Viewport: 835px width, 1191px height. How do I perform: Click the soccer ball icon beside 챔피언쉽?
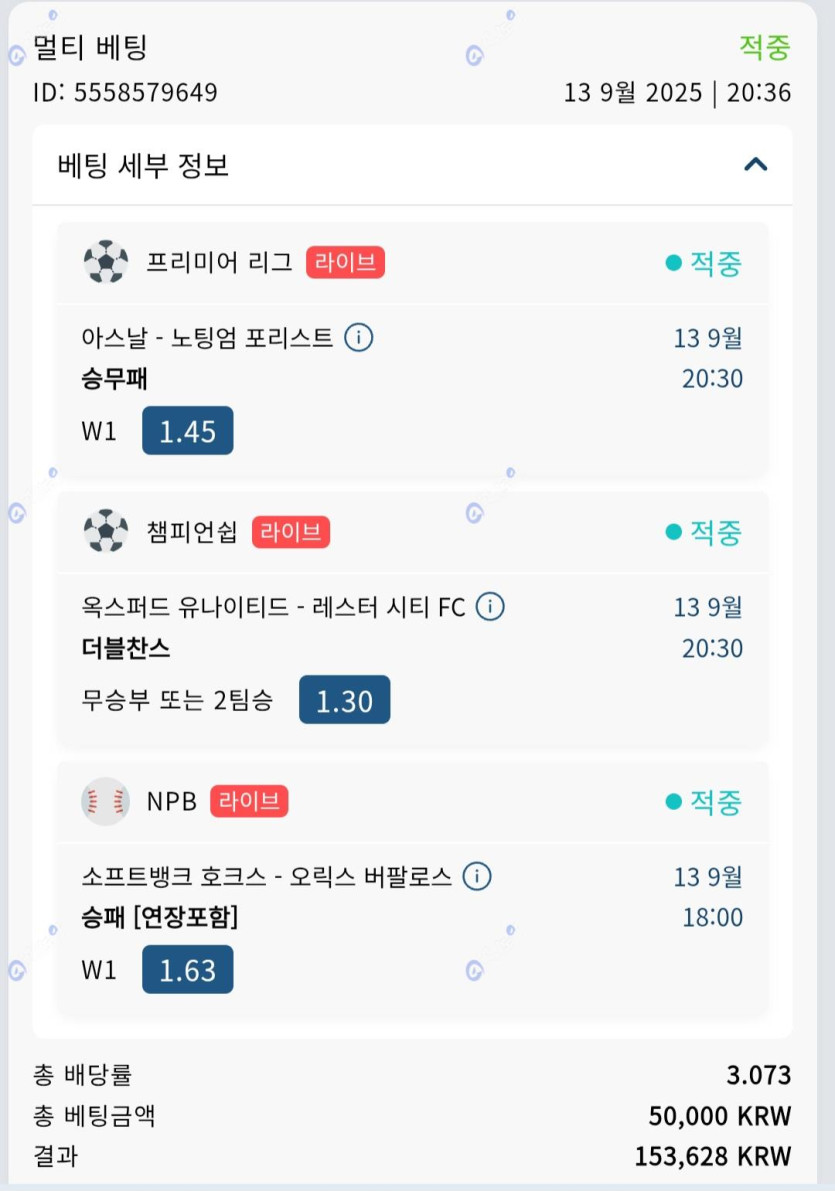point(106,531)
